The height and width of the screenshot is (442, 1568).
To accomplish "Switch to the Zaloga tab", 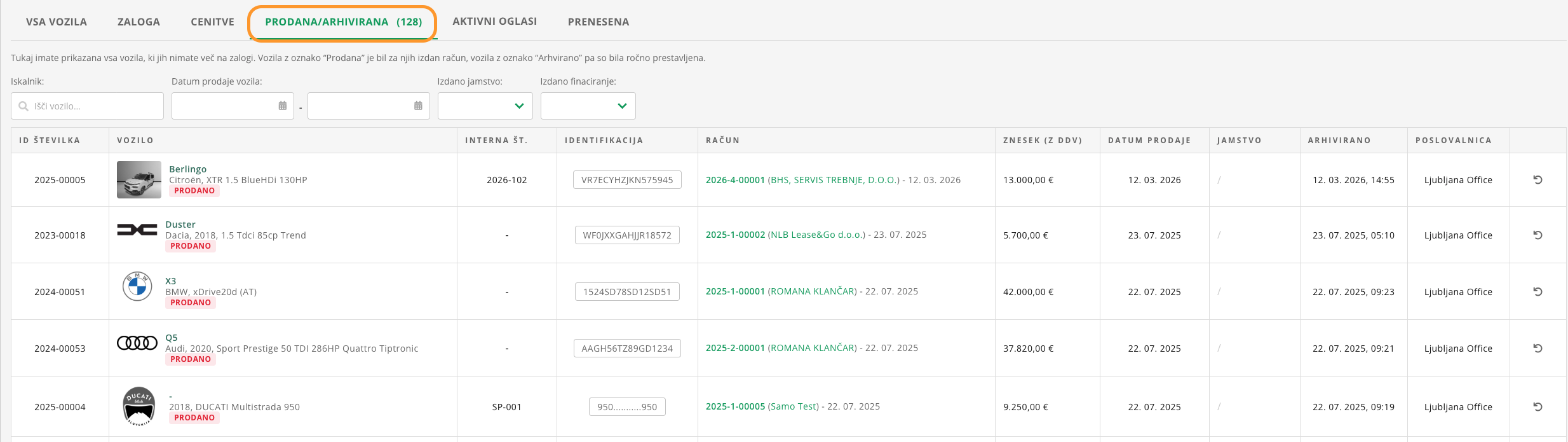I will click(x=139, y=22).
